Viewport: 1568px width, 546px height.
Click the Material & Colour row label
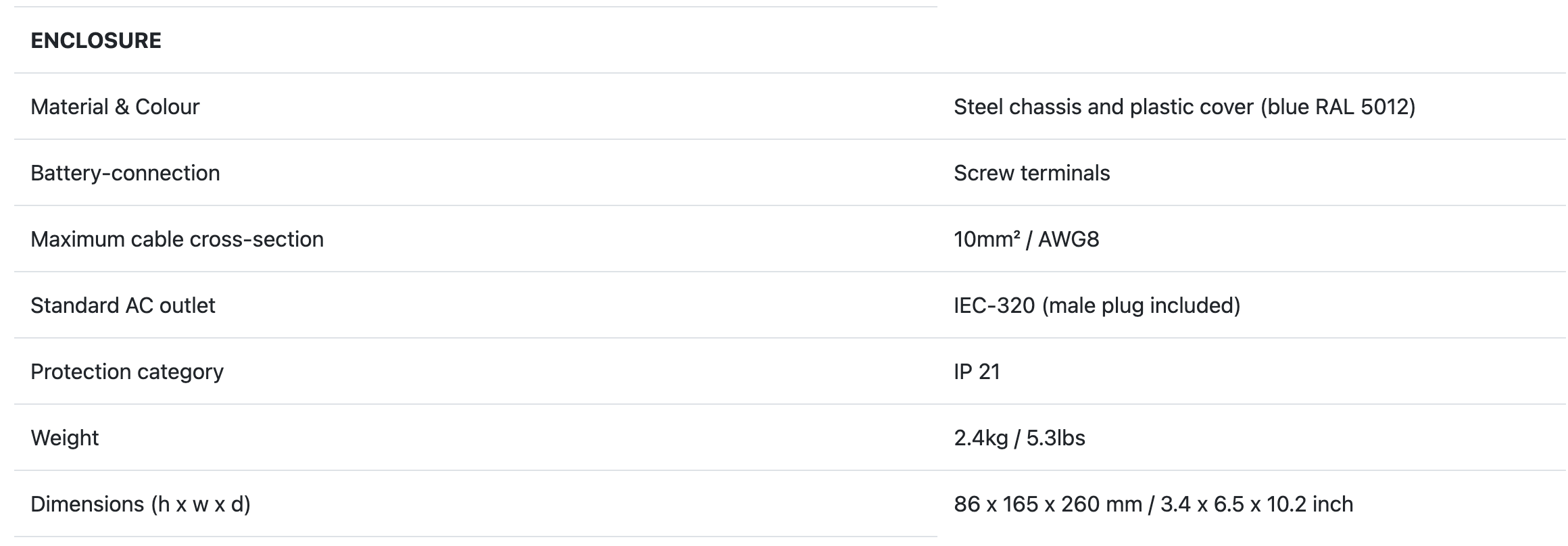115,107
